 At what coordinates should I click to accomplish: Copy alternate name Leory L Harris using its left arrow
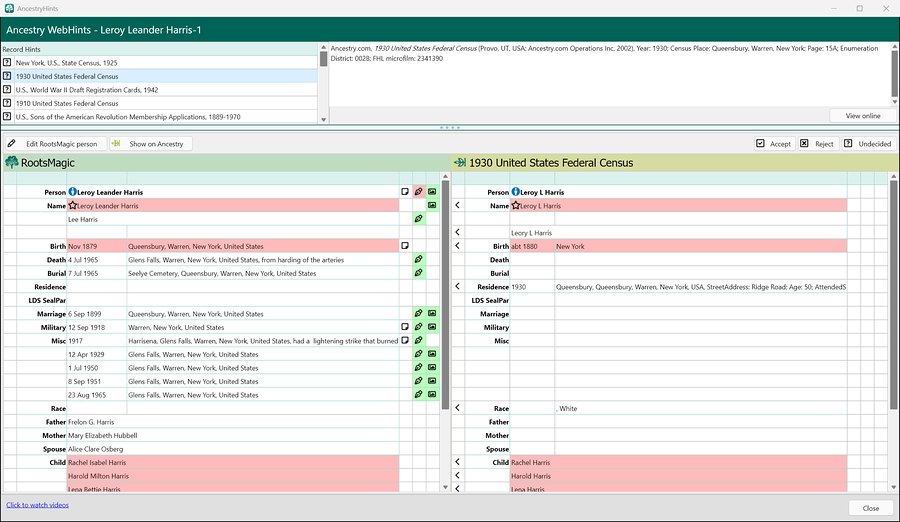tap(457, 232)
